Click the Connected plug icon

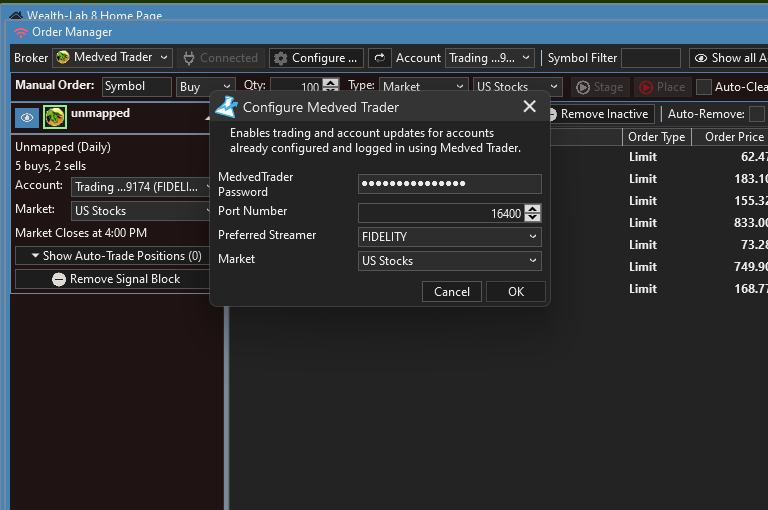[x=189, y=58]
